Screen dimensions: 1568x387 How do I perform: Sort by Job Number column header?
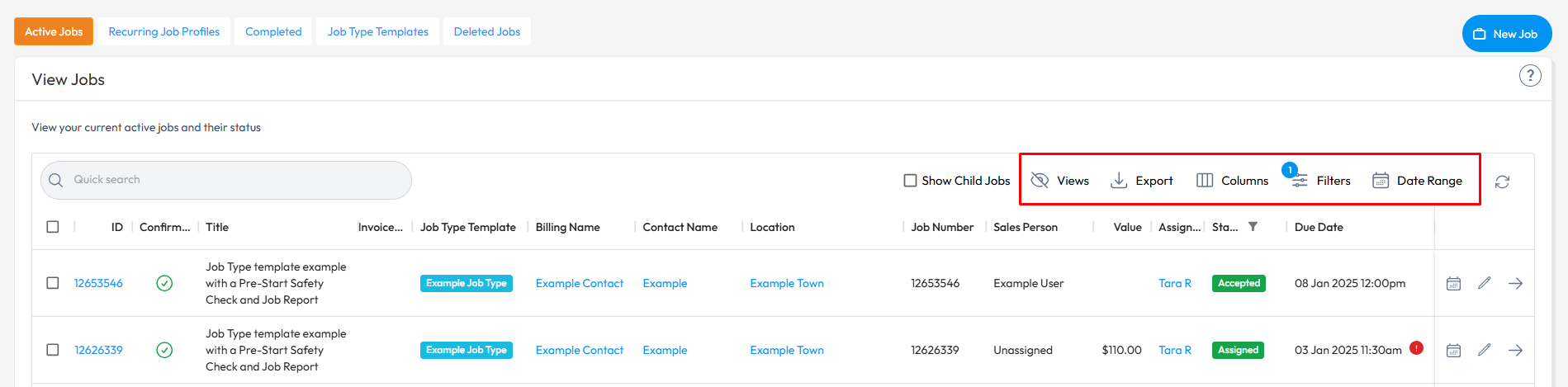[942, 227]
